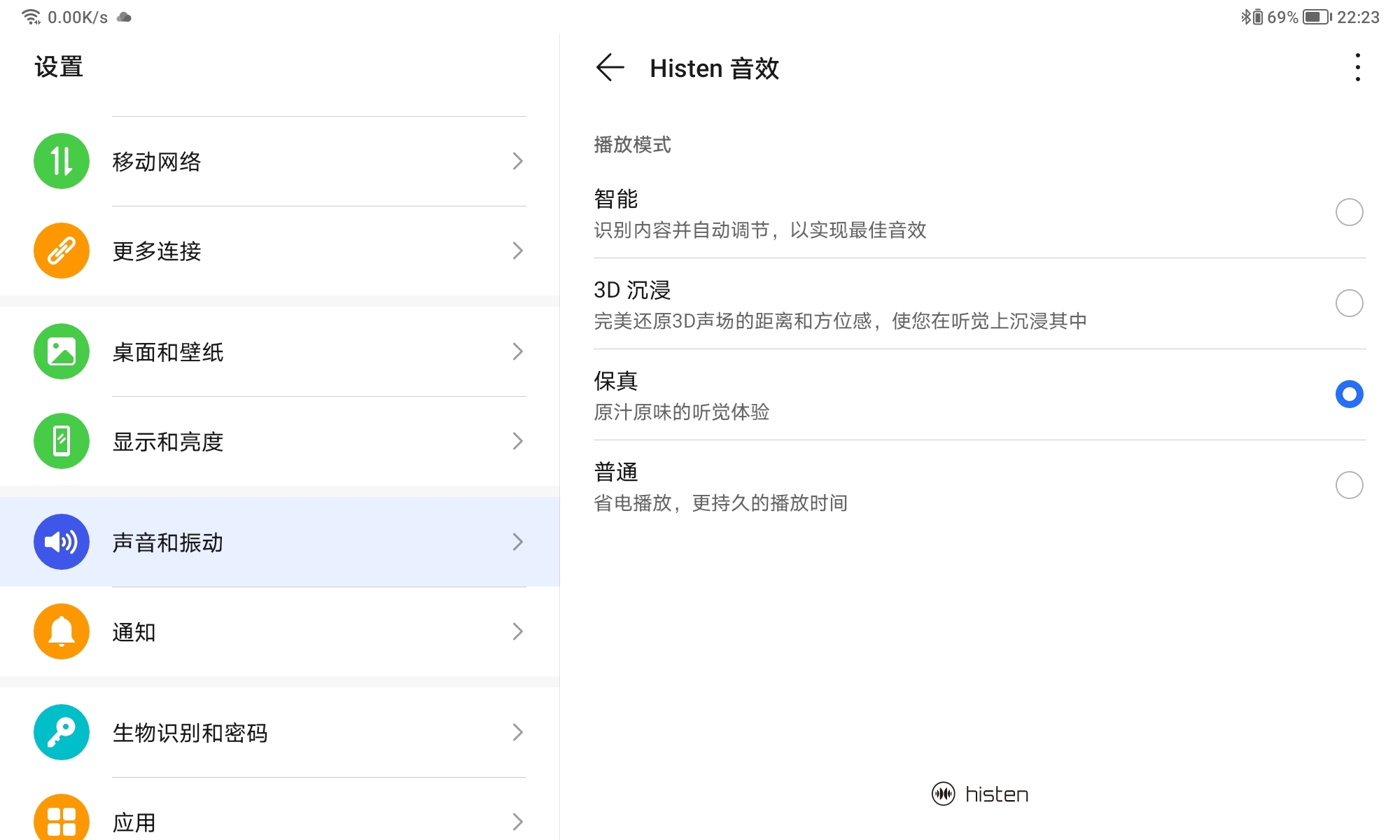Open the three-dot overflow menu

click(x=1357, y=68)
